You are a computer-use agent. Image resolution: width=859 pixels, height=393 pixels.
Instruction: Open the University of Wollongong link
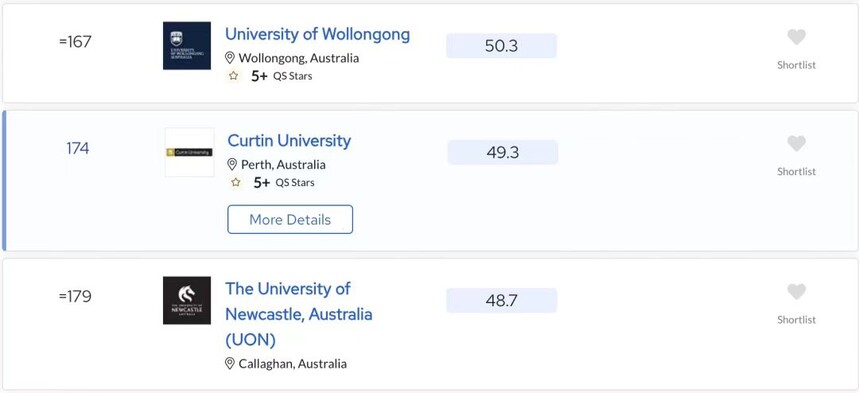(x=317, y=34)
